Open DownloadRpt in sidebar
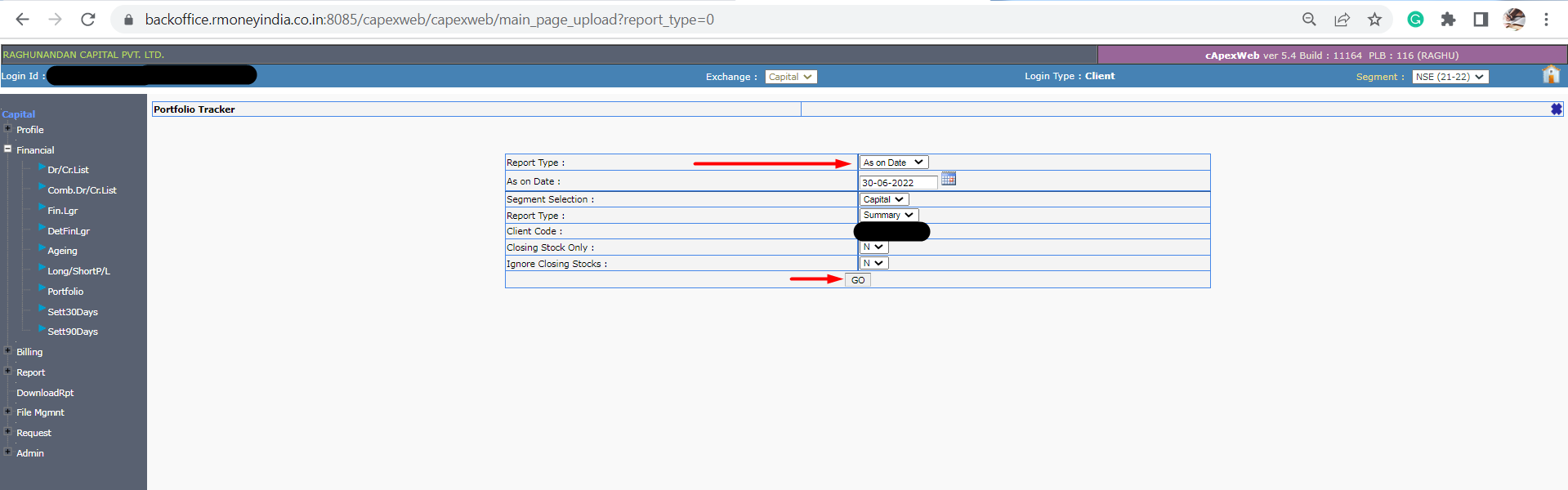 (x=45, y=393)
